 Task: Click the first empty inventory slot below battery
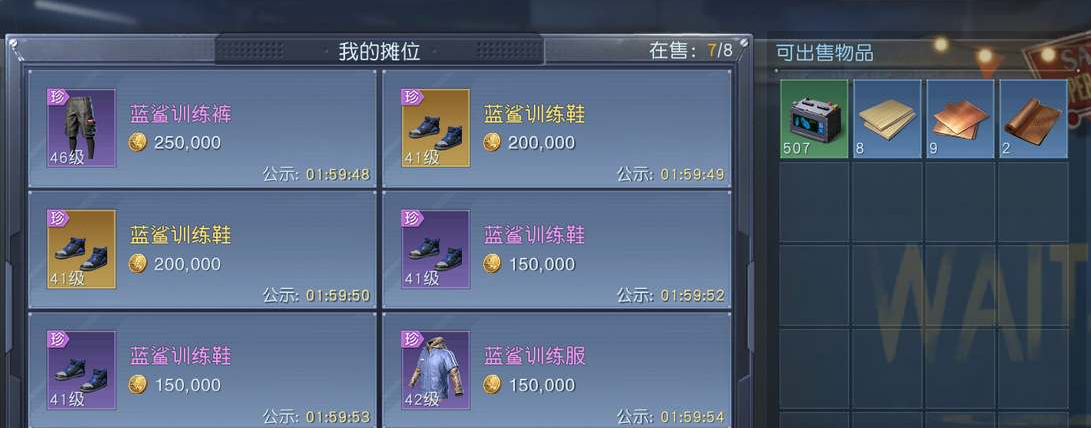814,202
